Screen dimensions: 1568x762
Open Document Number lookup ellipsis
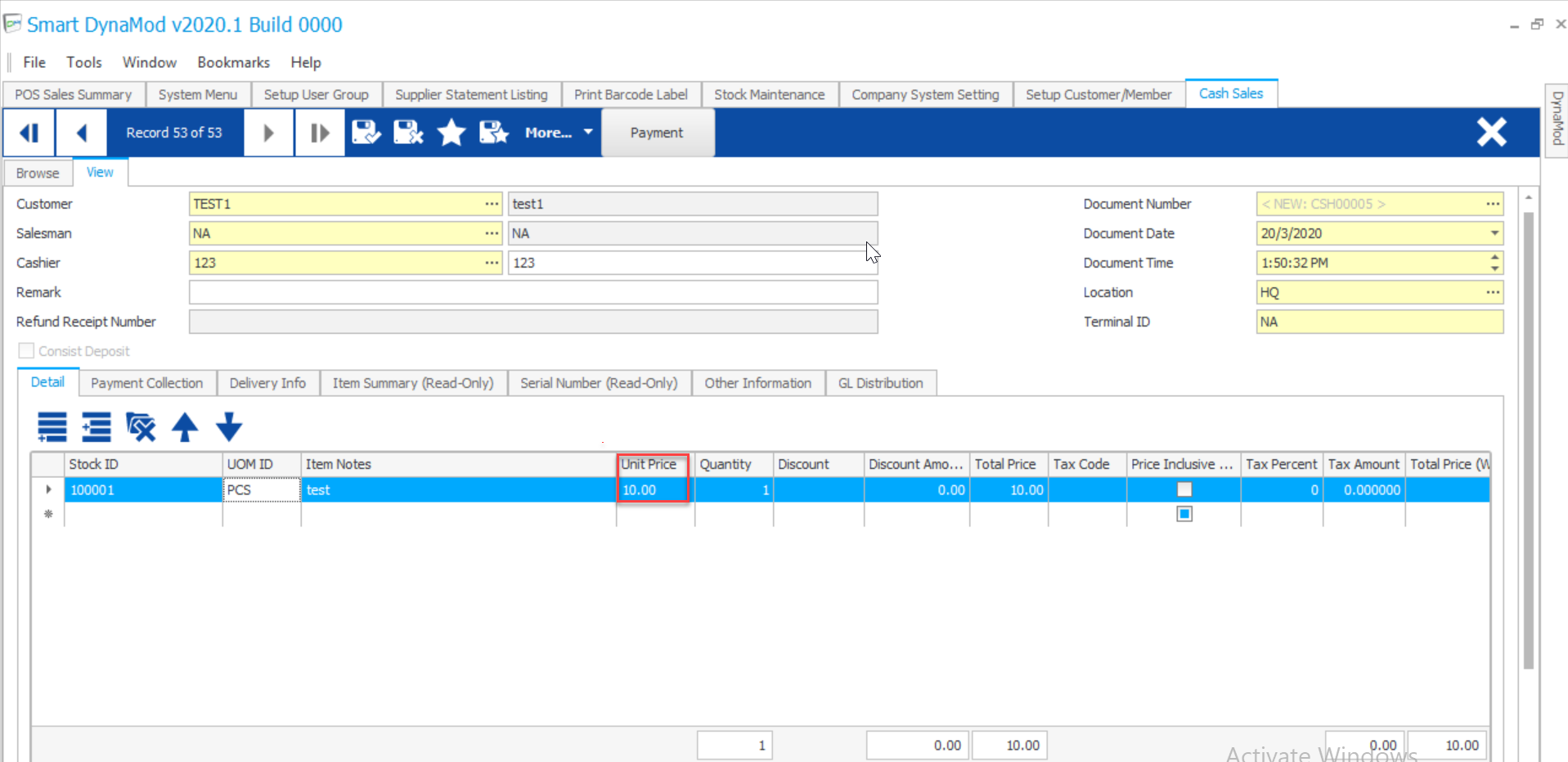(x=1493, y=204)
